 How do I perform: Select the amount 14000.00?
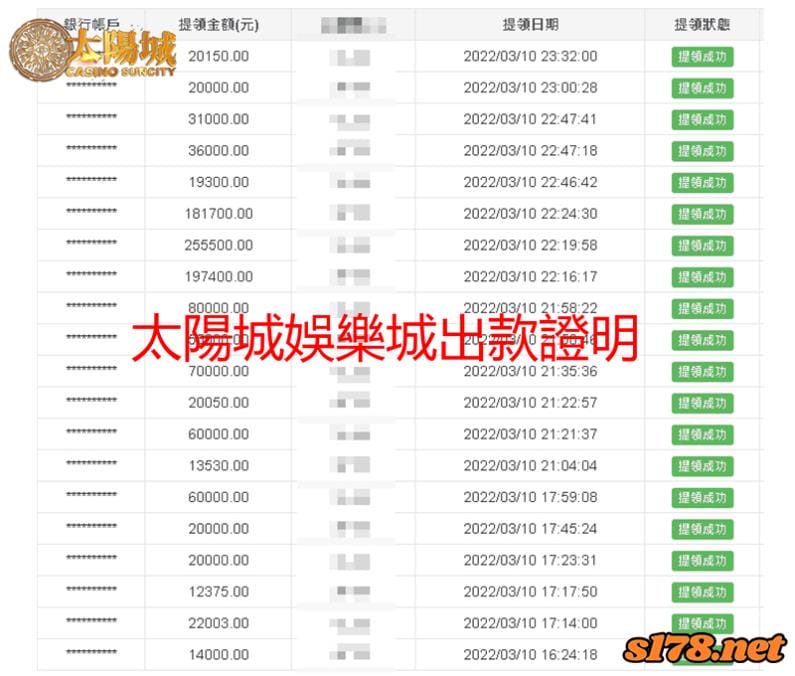(219, 654)
